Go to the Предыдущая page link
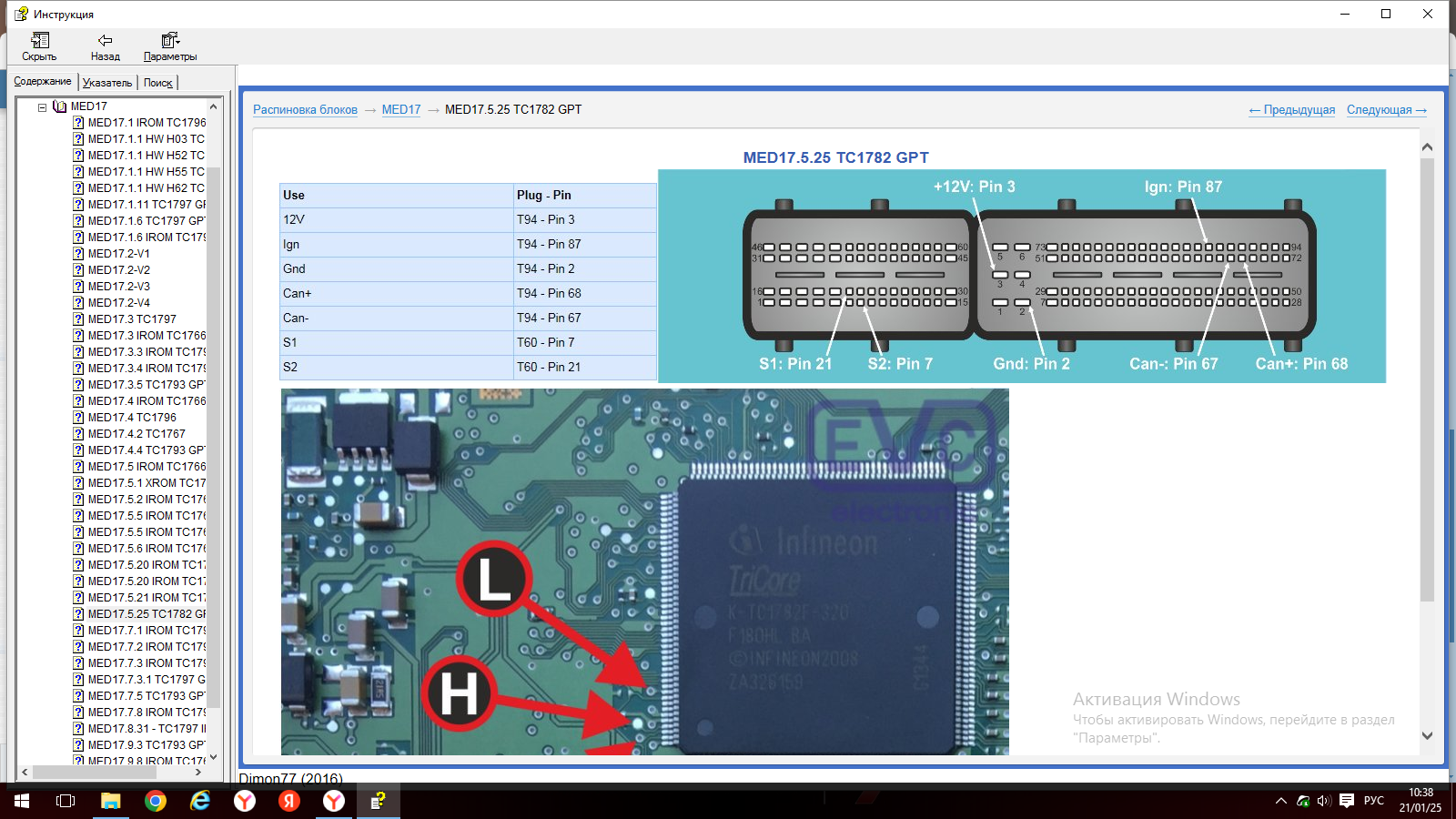Image resolution: width=1456 pixels, height=819 pixels. 1292,110
